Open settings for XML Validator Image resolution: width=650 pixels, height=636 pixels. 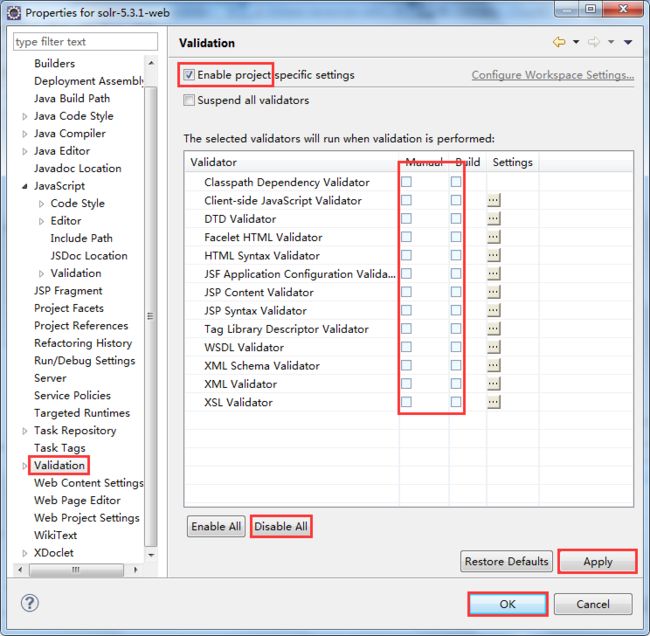click(x=493, y=384)
